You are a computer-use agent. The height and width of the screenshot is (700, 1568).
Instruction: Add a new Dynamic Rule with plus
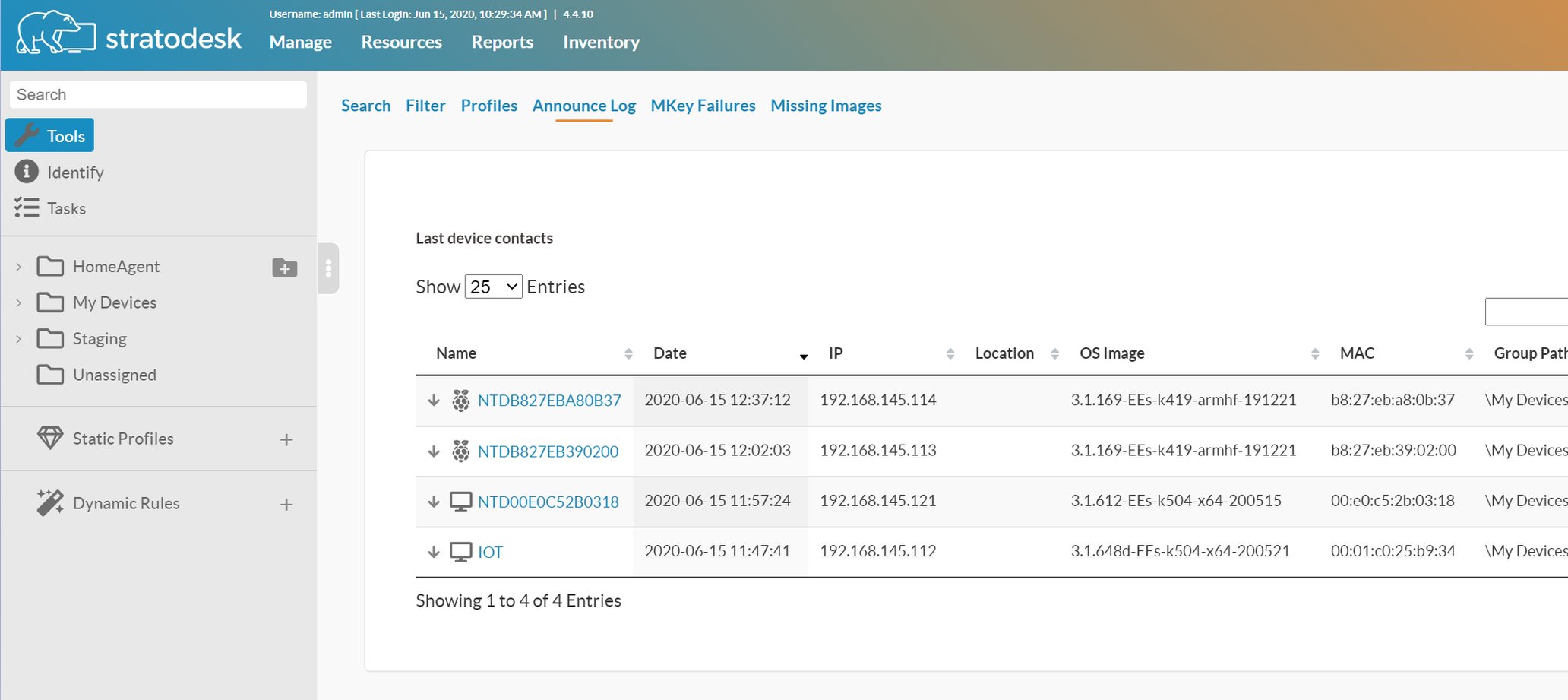click(286, 504)
